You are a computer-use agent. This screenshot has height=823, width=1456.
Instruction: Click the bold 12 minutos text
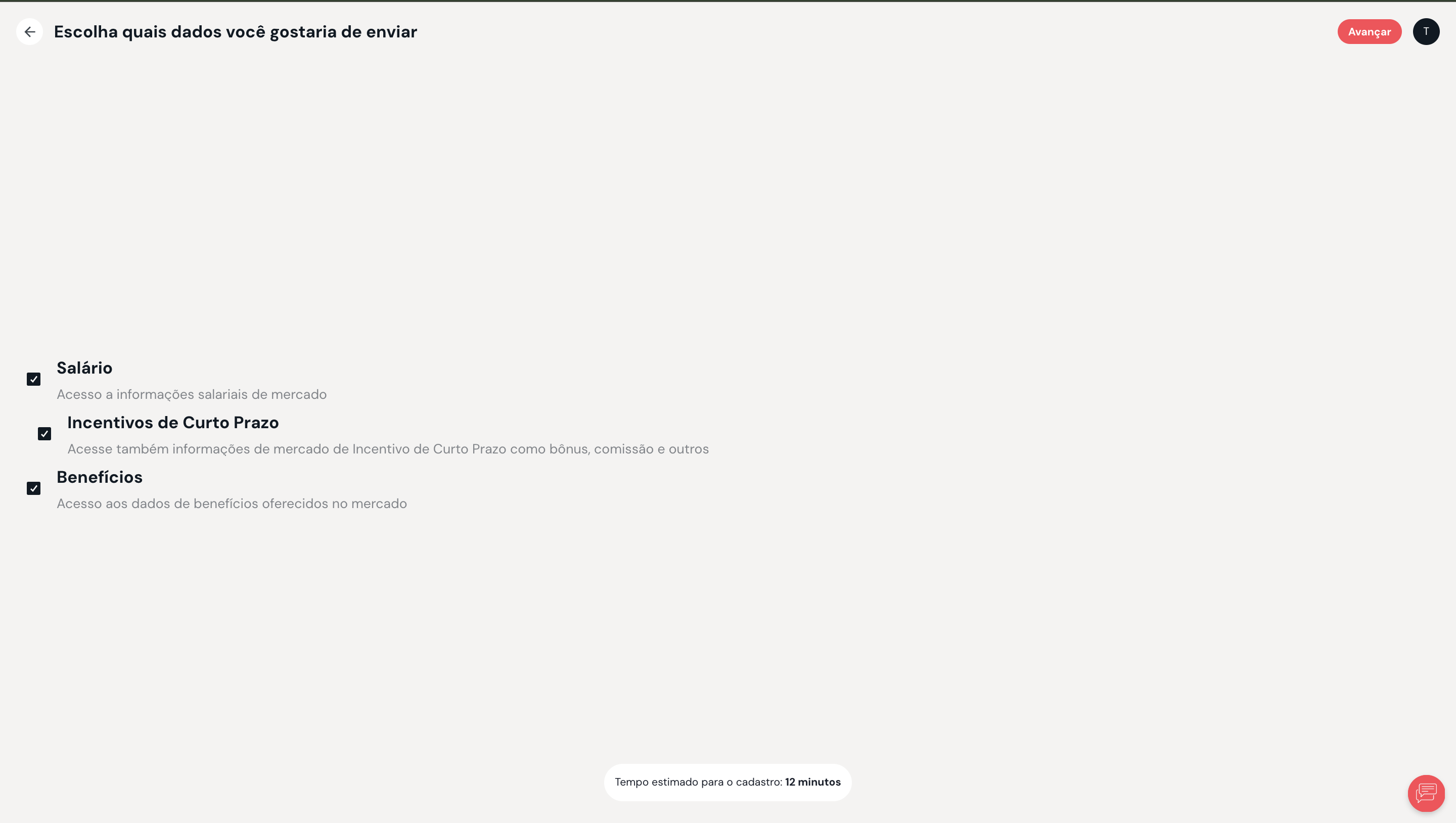coord(813,782)
